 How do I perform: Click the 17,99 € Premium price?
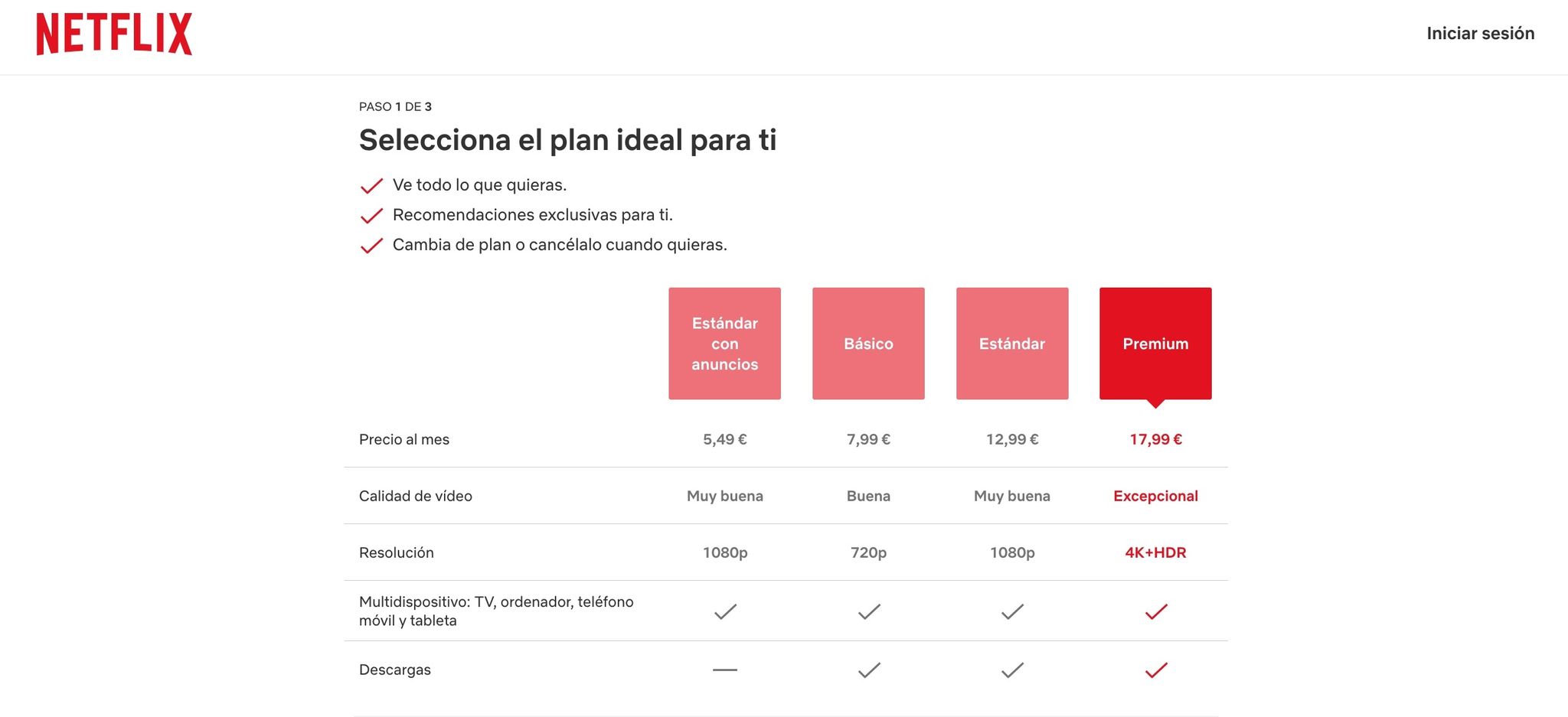tap(1155, 439)
